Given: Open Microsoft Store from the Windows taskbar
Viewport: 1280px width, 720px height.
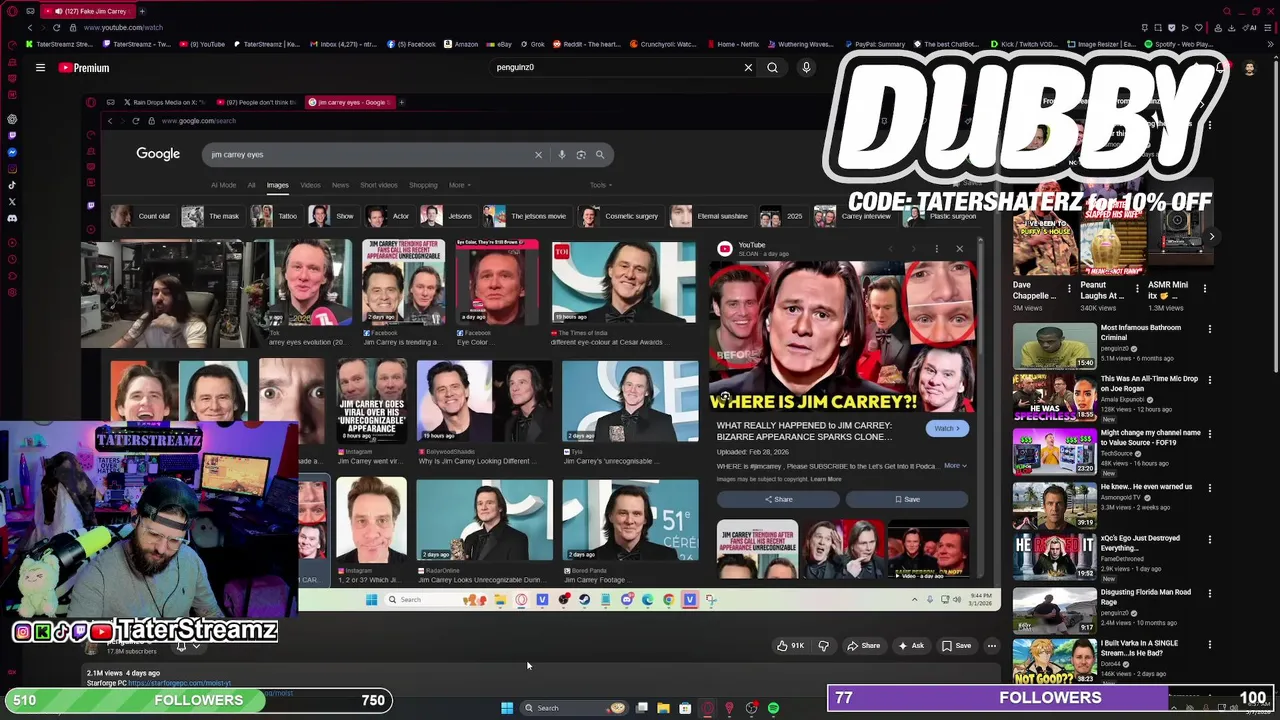Looking at the screenshot, I should tap(685, 708).
